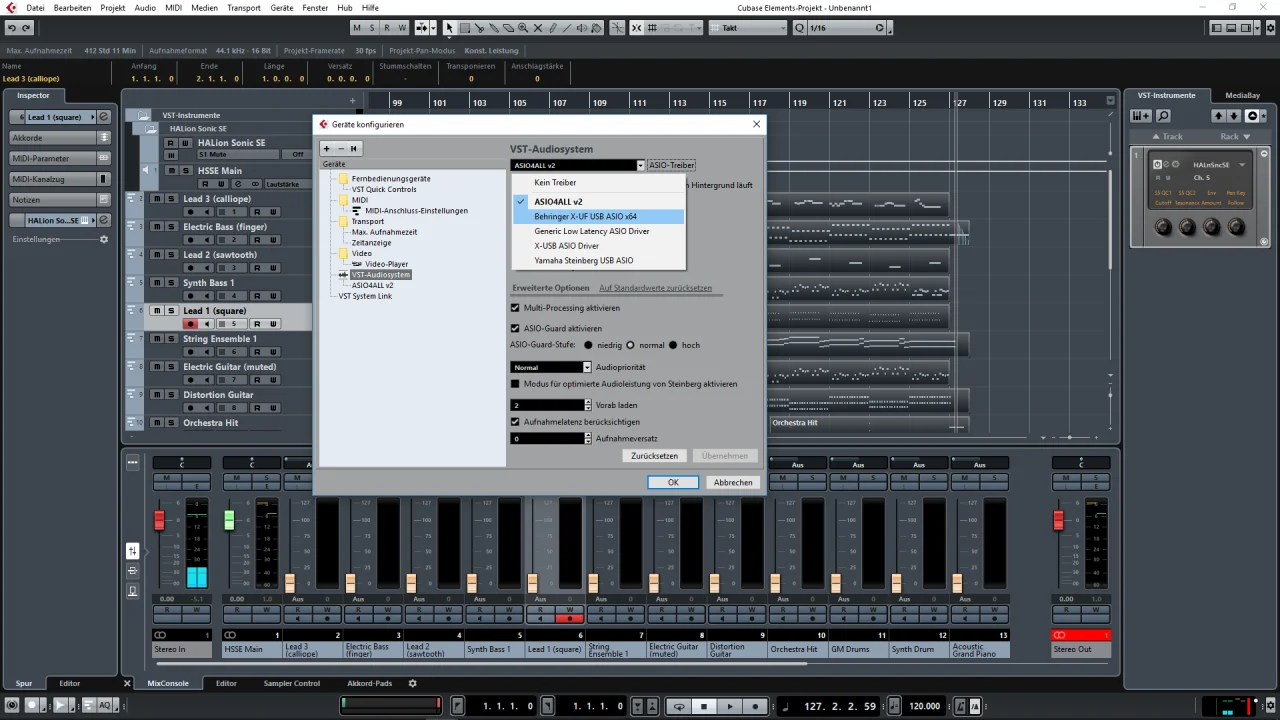Click the add device plus icon
This screenshot has height=720, width=1280.
pyautogui.click(x=326, y=148)
